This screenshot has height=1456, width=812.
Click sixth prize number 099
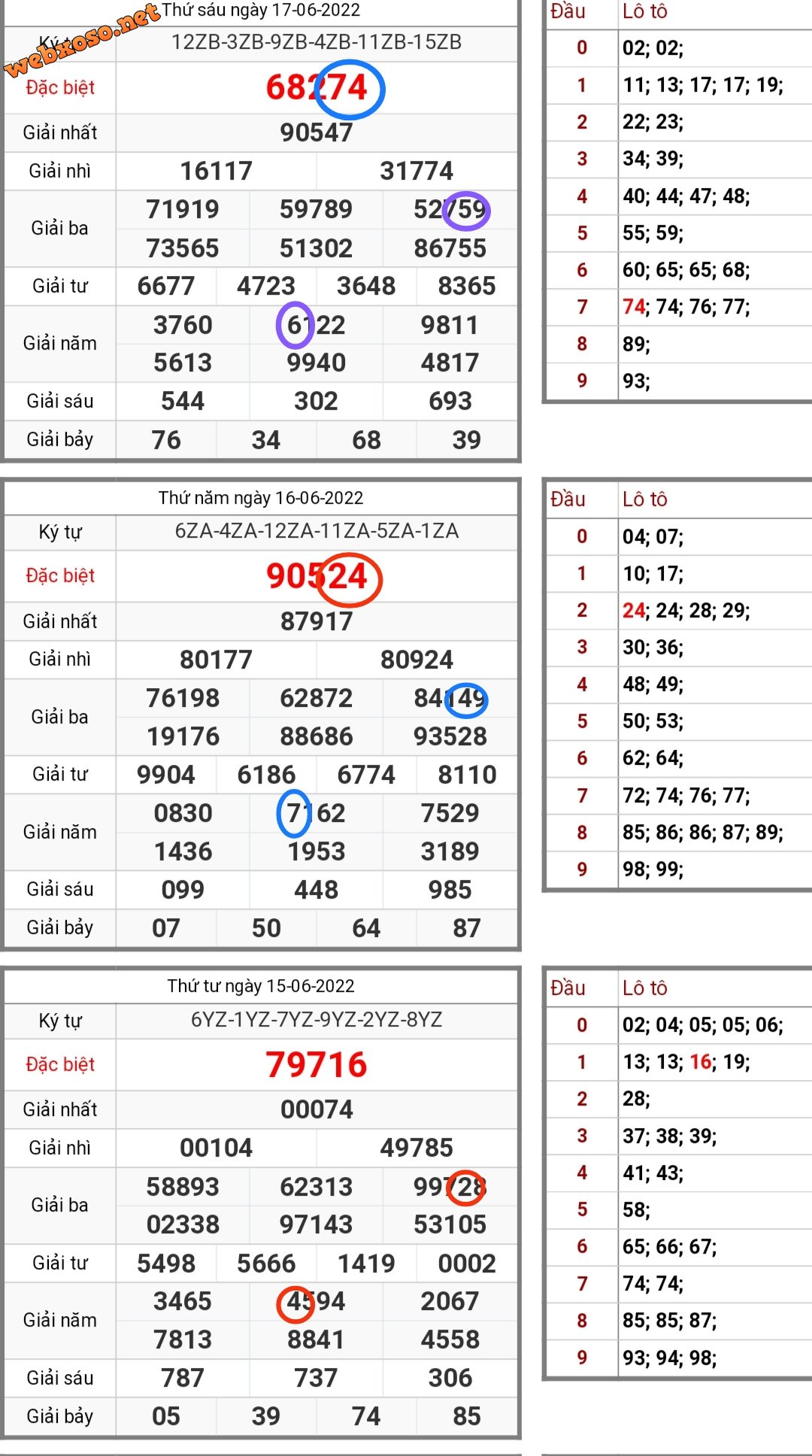183,890
